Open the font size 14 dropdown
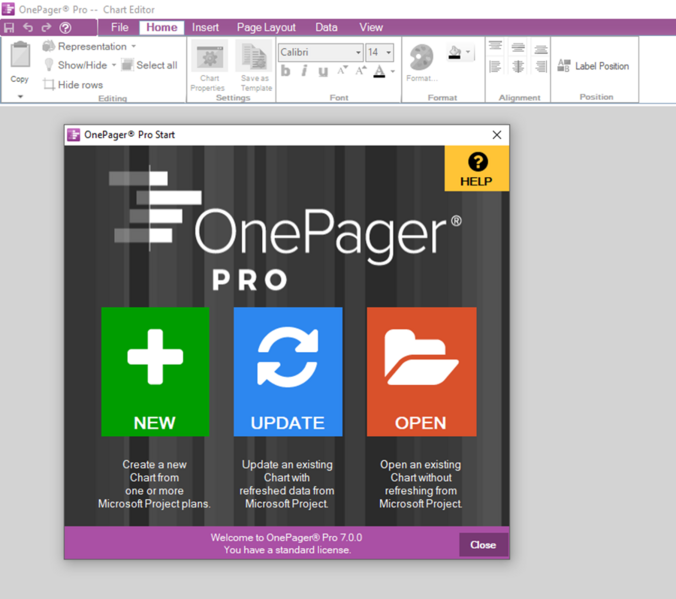 (x=388, y=53)
